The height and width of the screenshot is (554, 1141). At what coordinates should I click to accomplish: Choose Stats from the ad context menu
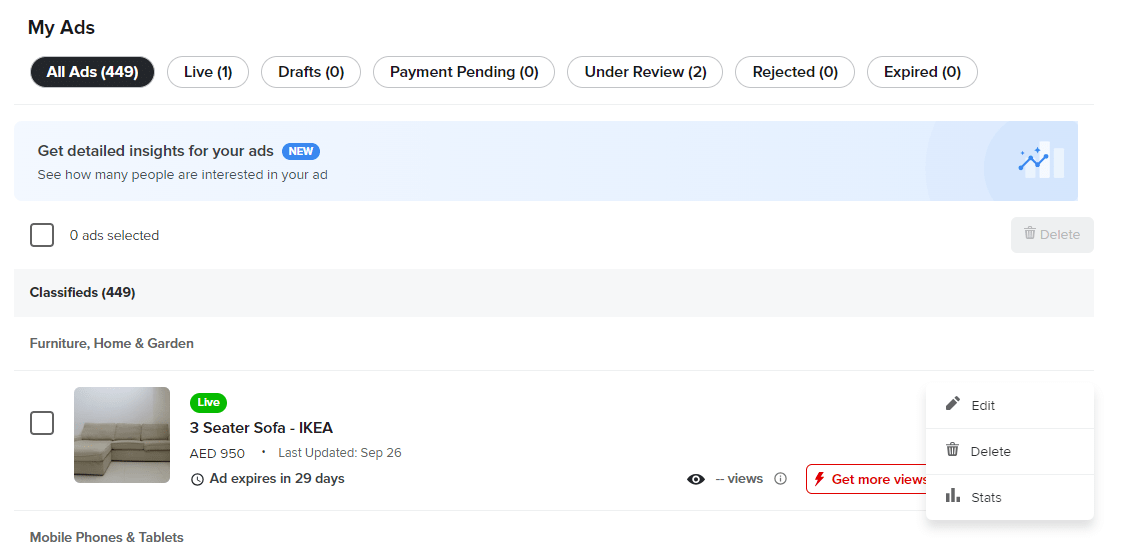tap(1009, 497)
